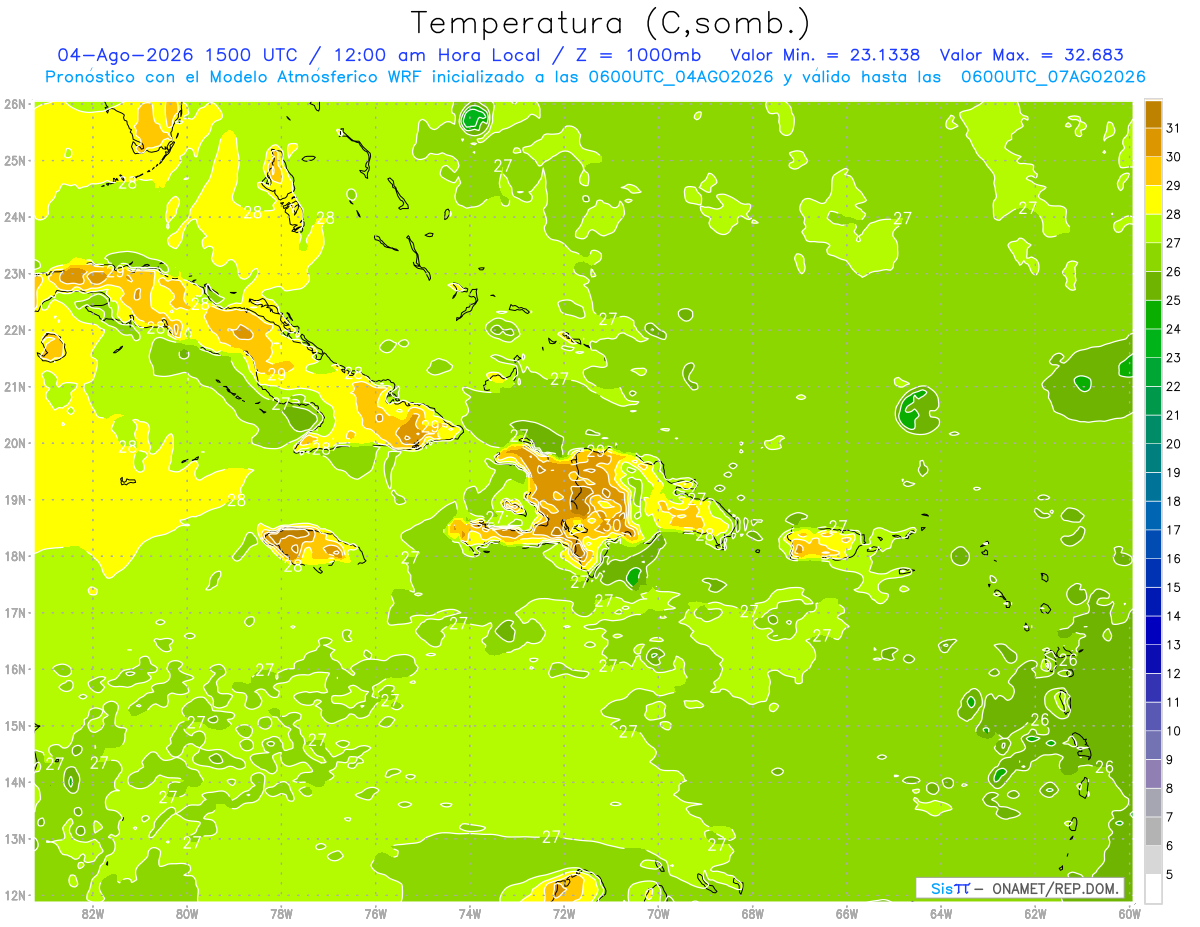
Task: Click the valid-until time '0600UTC_07AGO2026'
Action: [x=1053, y=77]
